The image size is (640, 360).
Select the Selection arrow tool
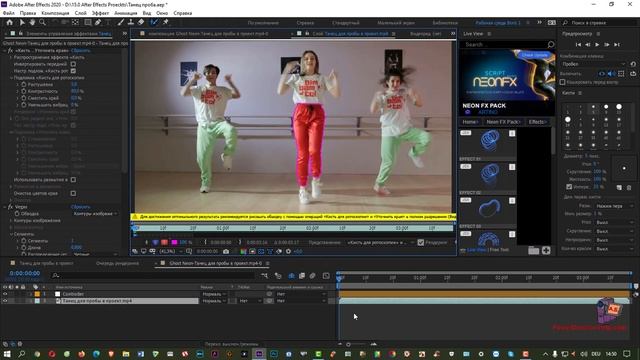[22, 22]
